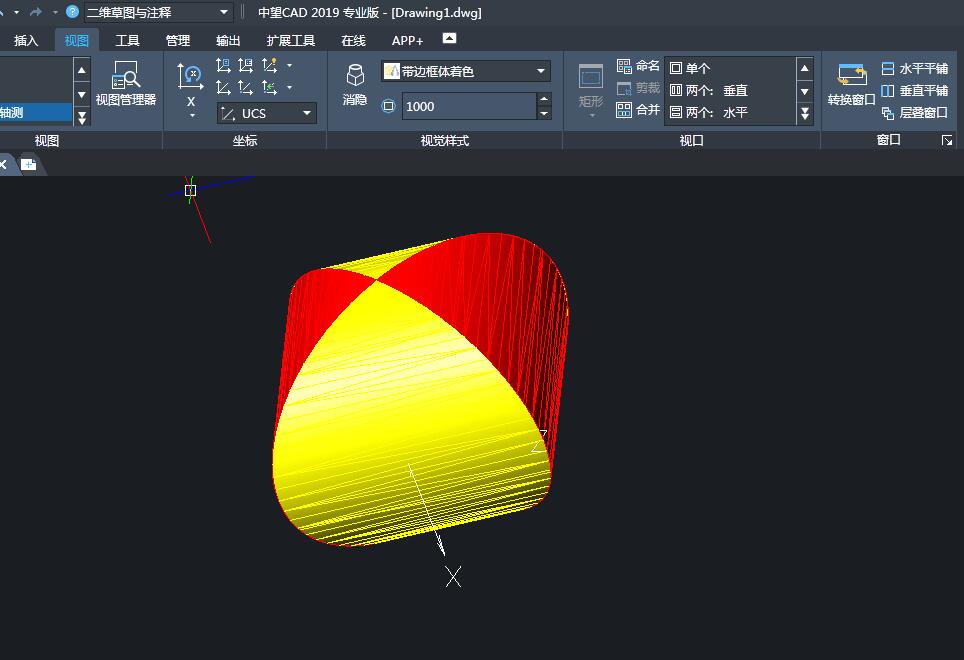Switch to the 工具 ribbon tab
The height and width of the screenshot is (660, 964).
coord(127,41)
